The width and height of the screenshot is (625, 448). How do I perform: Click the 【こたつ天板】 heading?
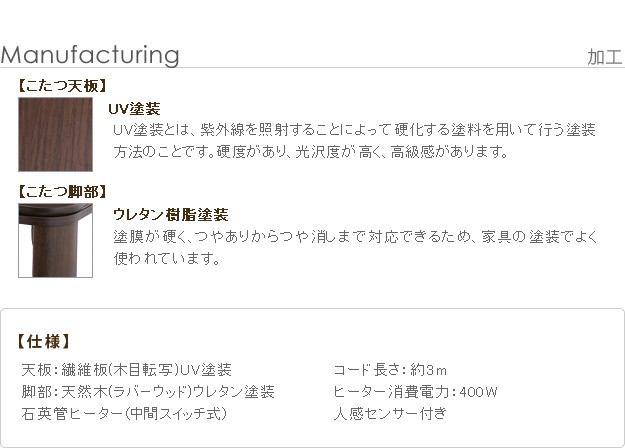[63, 86]
